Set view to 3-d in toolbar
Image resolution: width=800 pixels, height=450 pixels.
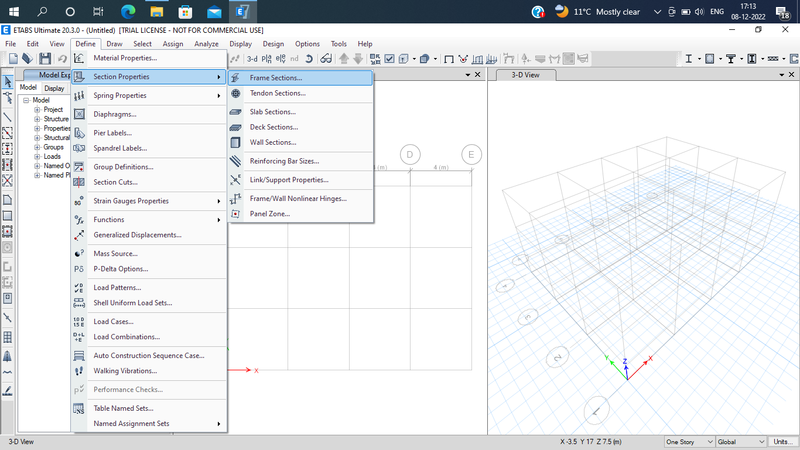pyautogui.click(x=252, y=59)
